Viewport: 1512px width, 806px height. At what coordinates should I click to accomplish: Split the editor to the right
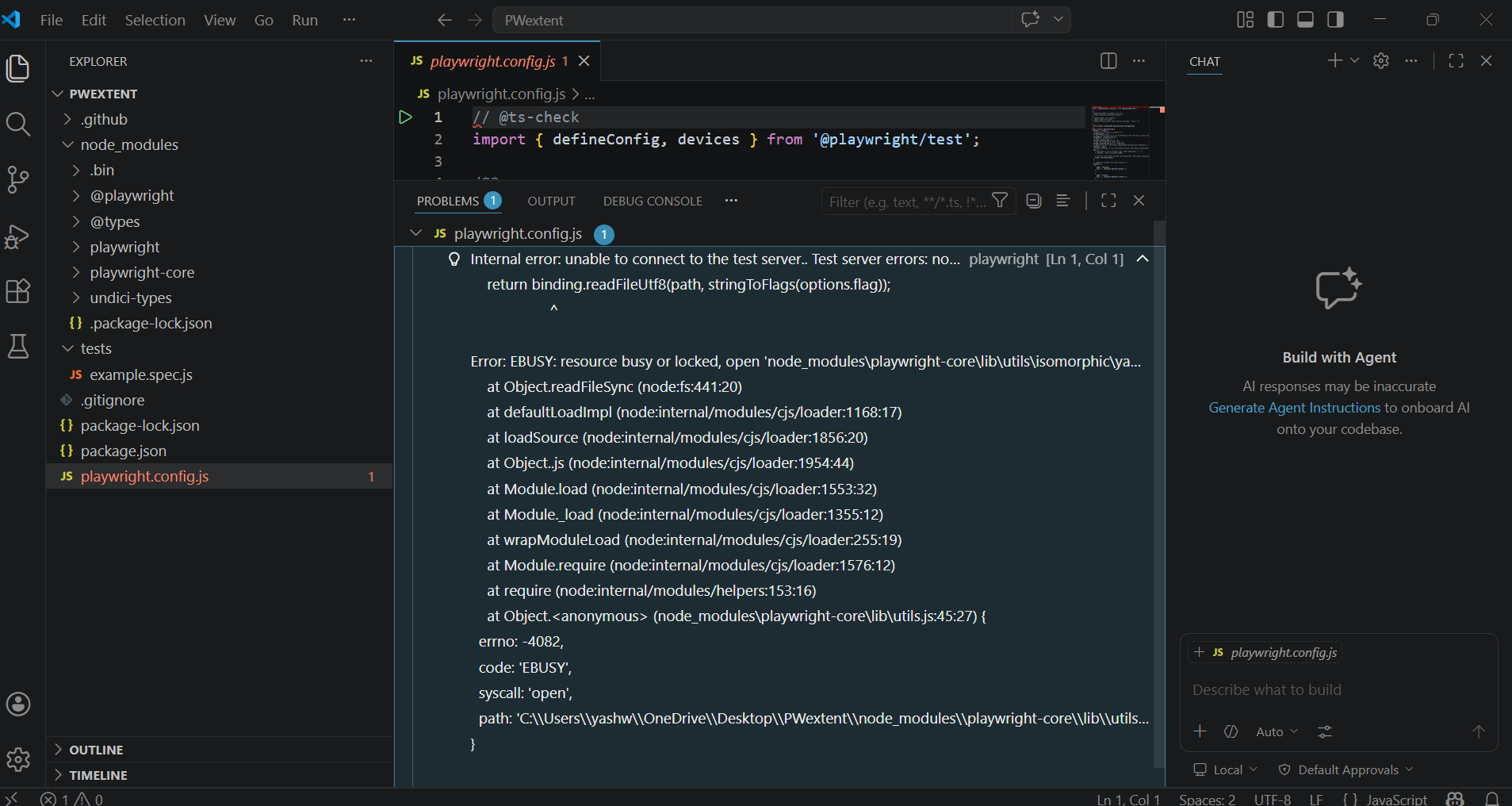pyautogui.click(x=1108, y=61)
